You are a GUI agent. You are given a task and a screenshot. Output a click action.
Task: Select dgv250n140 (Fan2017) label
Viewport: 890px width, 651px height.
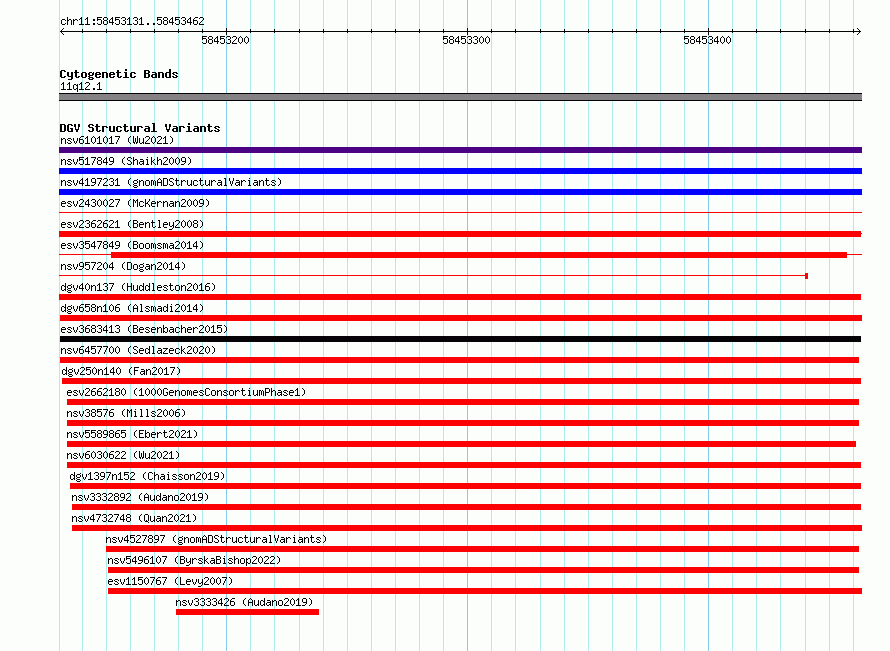coord(121,371)
